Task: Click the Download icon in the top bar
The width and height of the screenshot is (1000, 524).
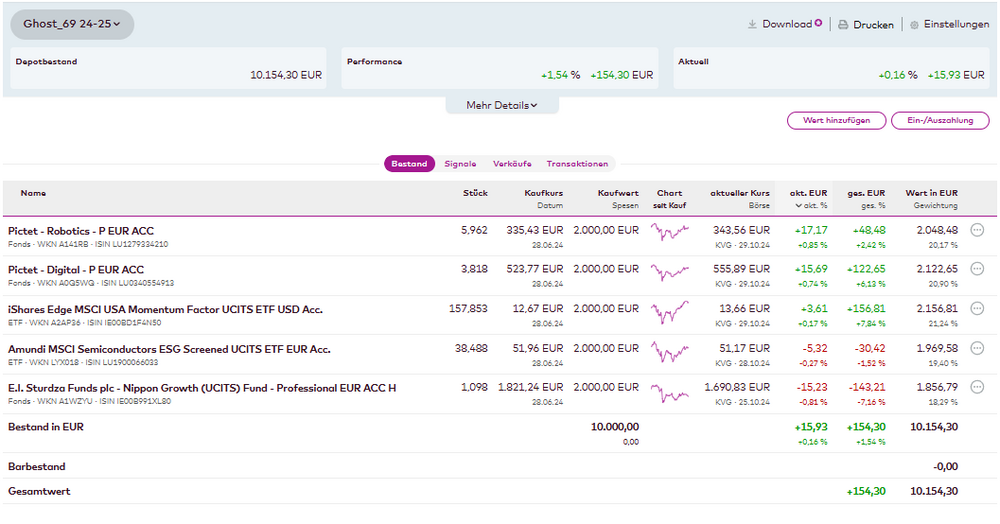Action: [x=752, y=24]
